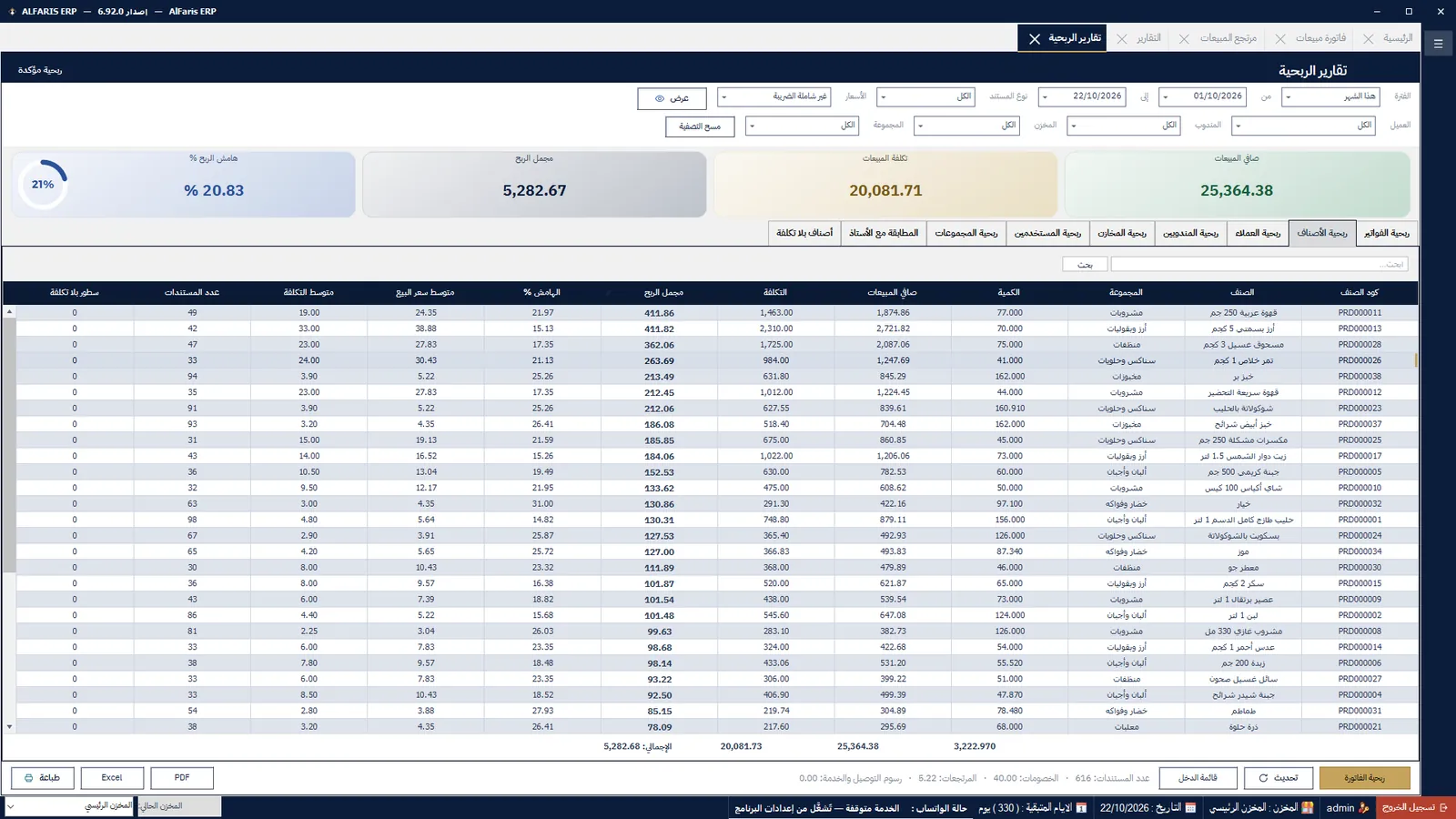Open the from-date picker 01/10/2026

tap(1202, 96)
